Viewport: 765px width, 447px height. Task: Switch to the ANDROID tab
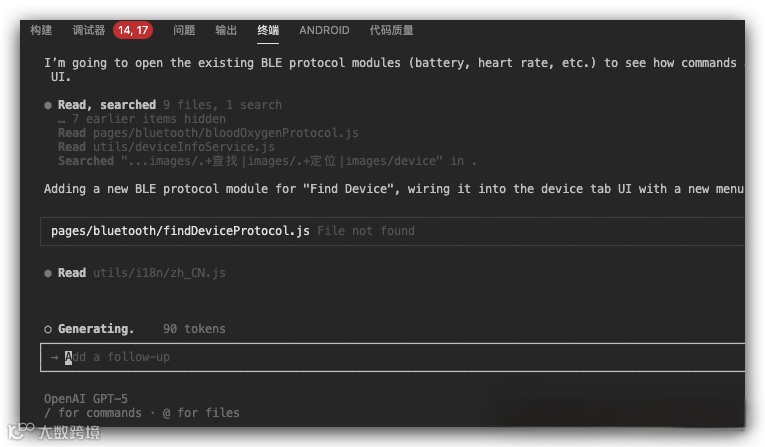point(324,30)
